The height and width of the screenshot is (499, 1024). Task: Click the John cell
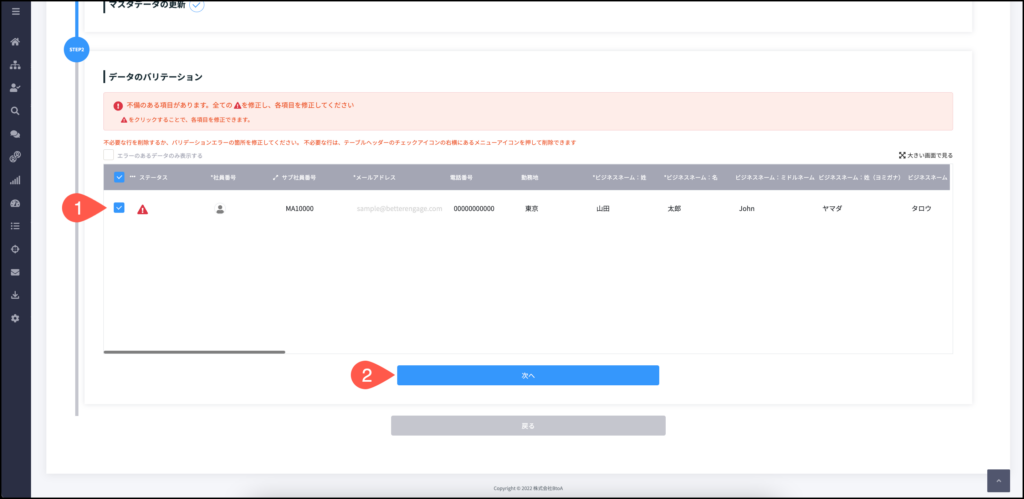point(746,209)
